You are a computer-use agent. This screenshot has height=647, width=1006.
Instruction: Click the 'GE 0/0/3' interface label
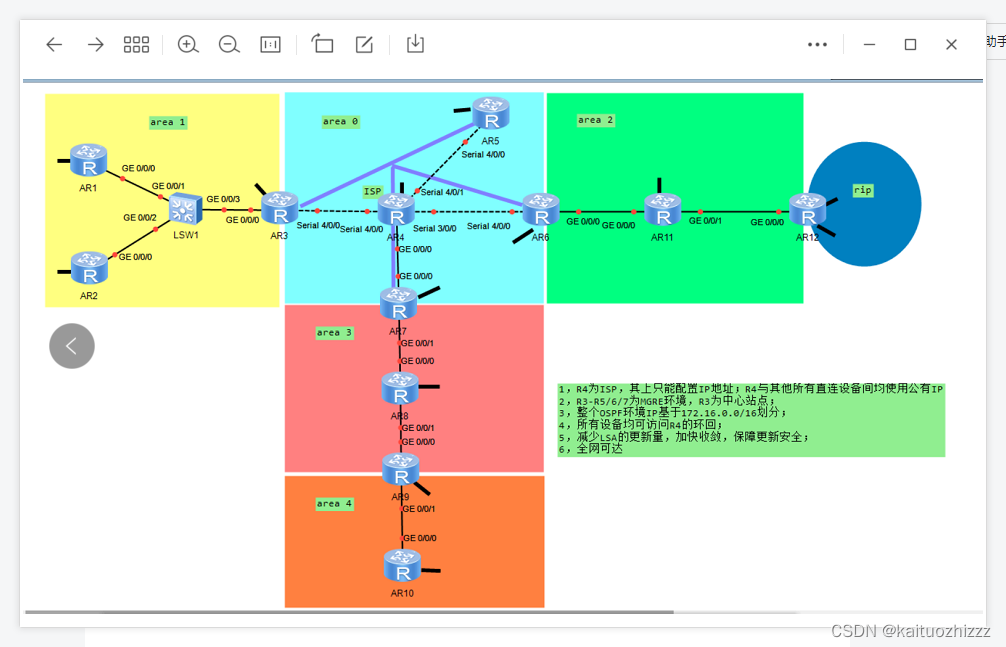click(x=223, y=199)
